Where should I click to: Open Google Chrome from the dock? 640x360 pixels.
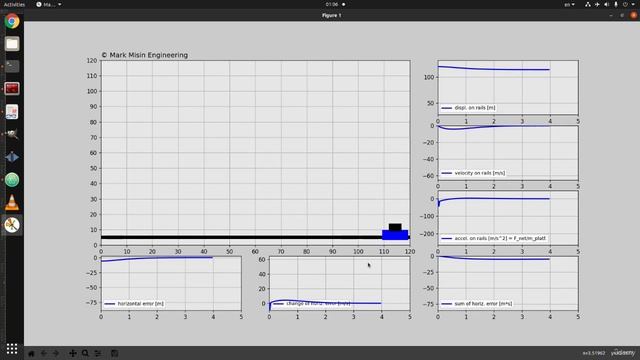click(x=12, y=21)
